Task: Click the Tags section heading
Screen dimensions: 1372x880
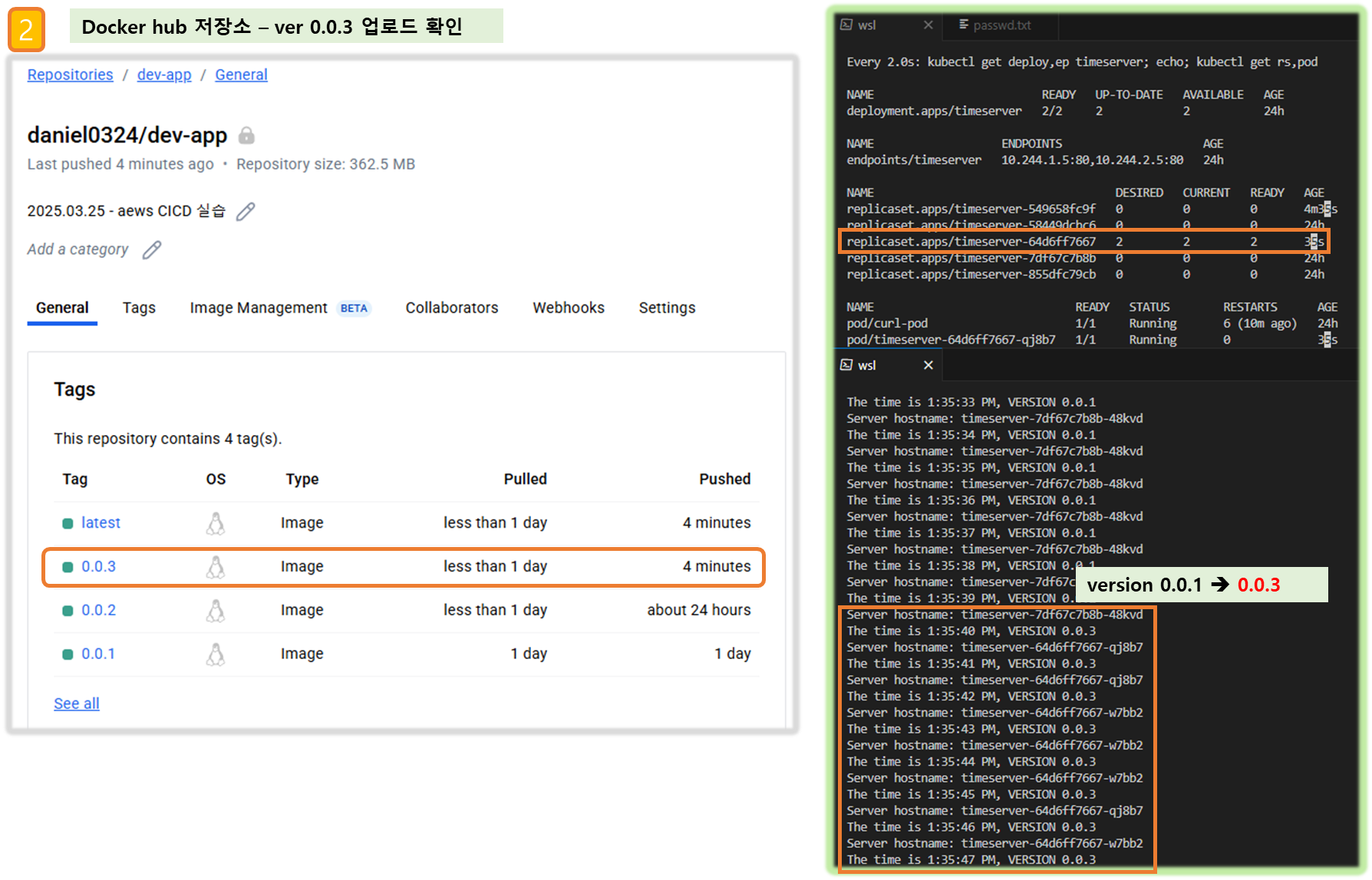Action: coord(74,390)
